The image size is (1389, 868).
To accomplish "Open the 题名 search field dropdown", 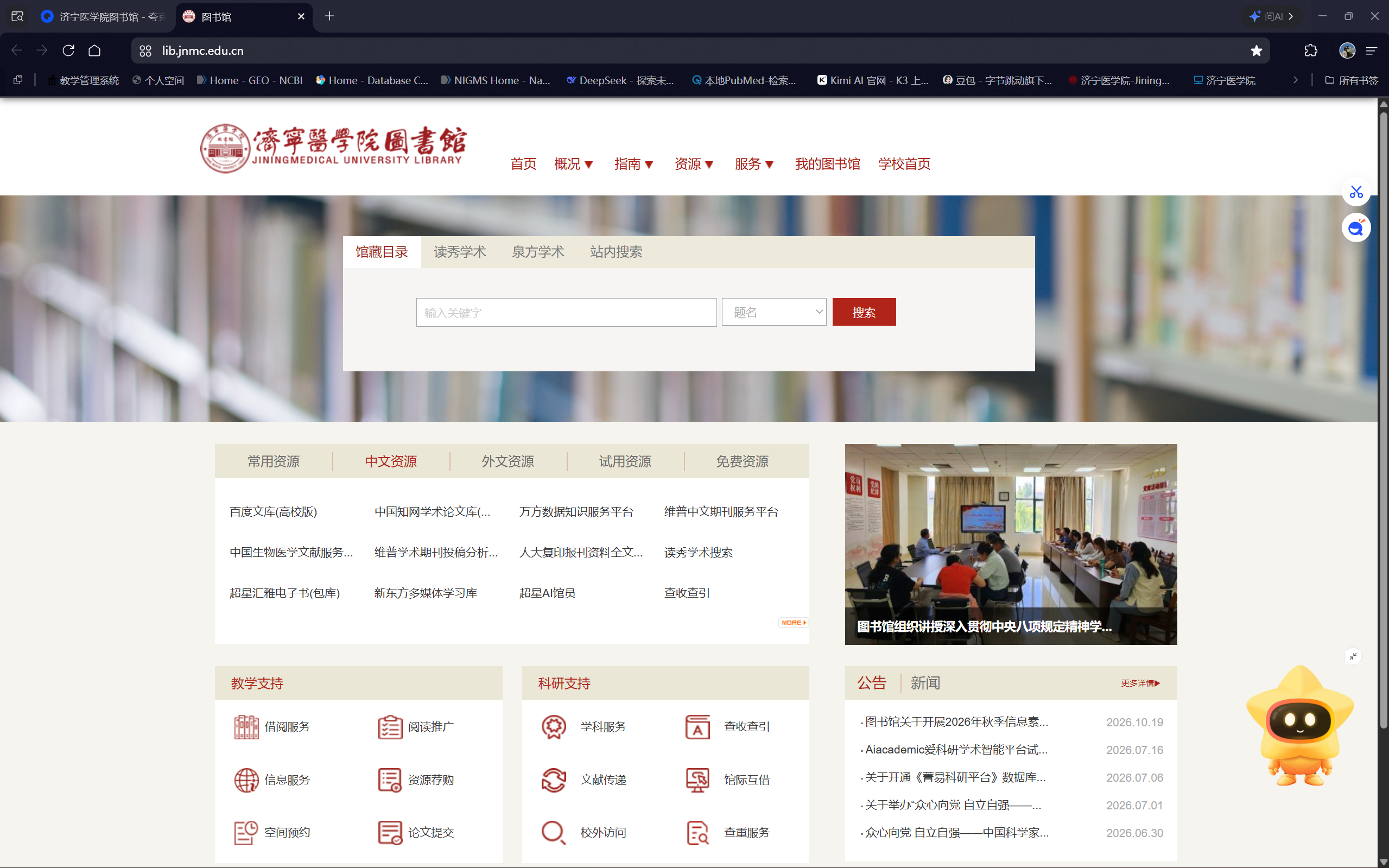I will tap(773, 312).
